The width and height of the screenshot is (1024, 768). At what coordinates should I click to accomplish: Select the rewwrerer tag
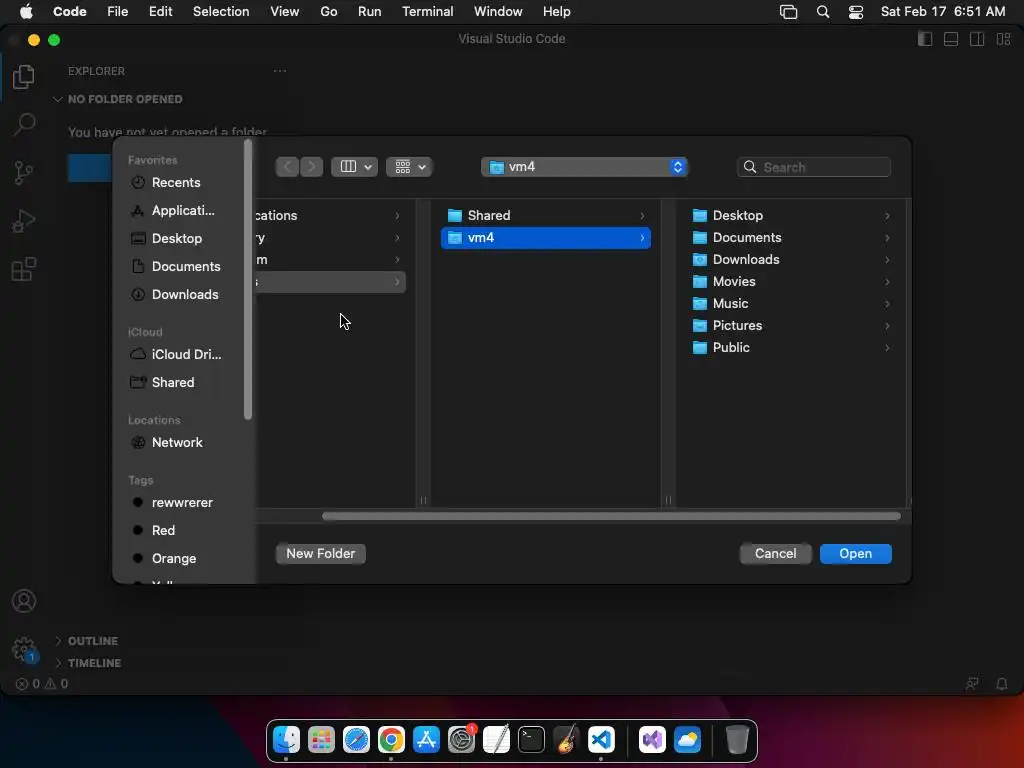pos(182,502)
